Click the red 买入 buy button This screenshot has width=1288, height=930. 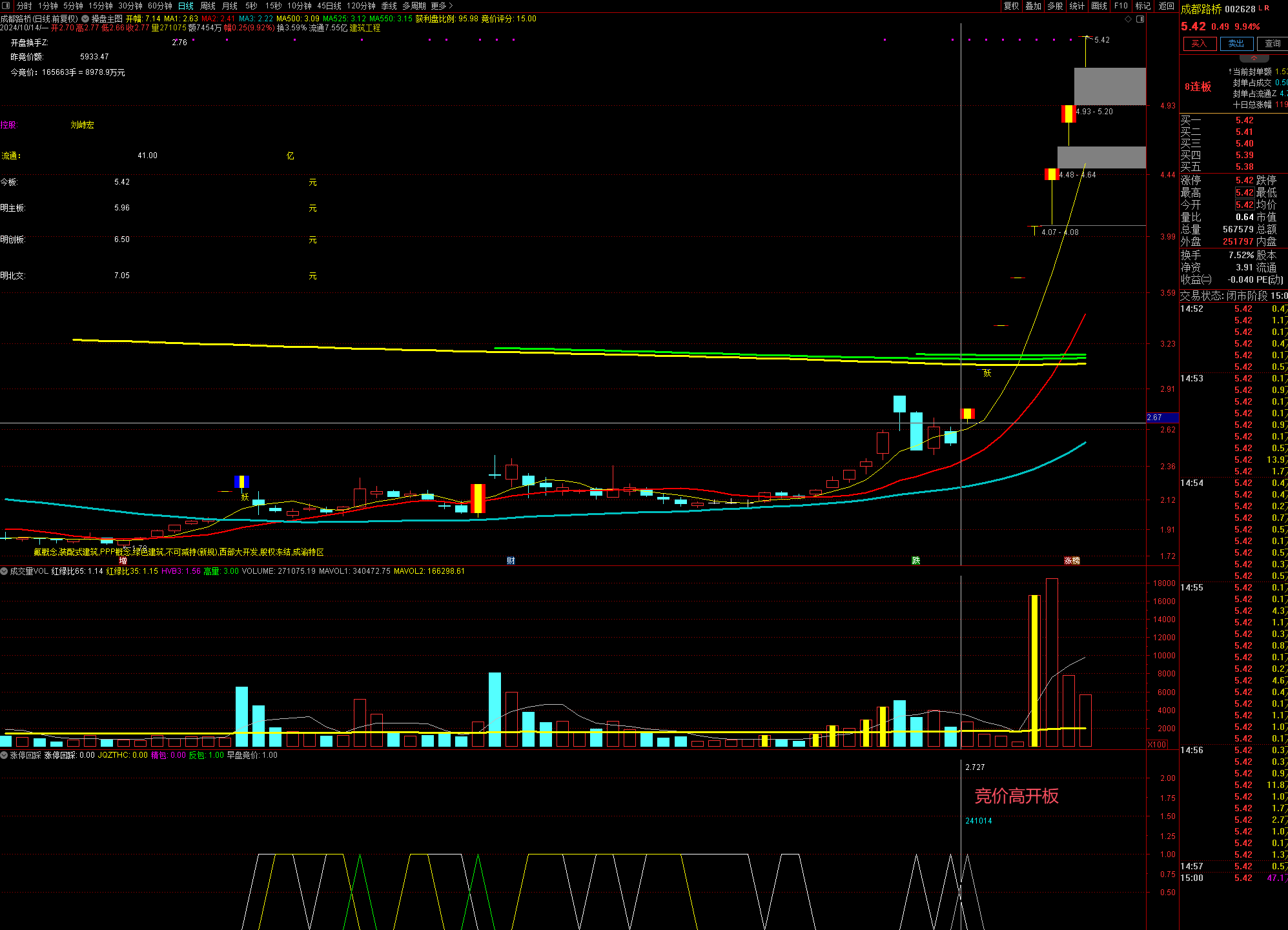(1199, 43)
